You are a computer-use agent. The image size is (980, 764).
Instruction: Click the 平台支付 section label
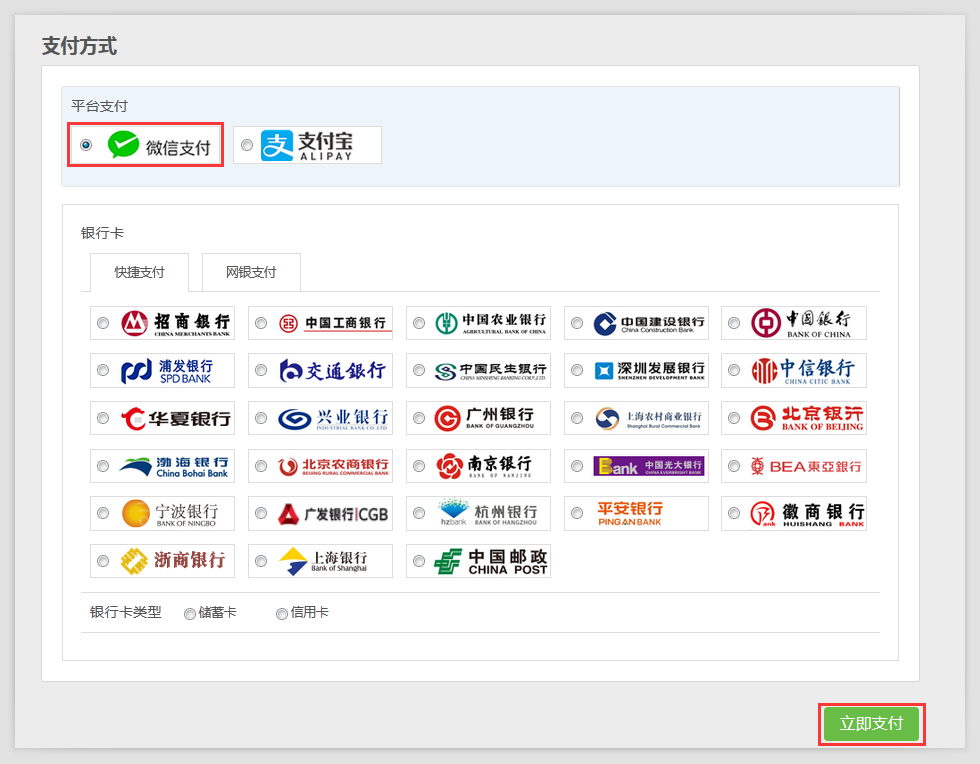[x=99, y=106]
